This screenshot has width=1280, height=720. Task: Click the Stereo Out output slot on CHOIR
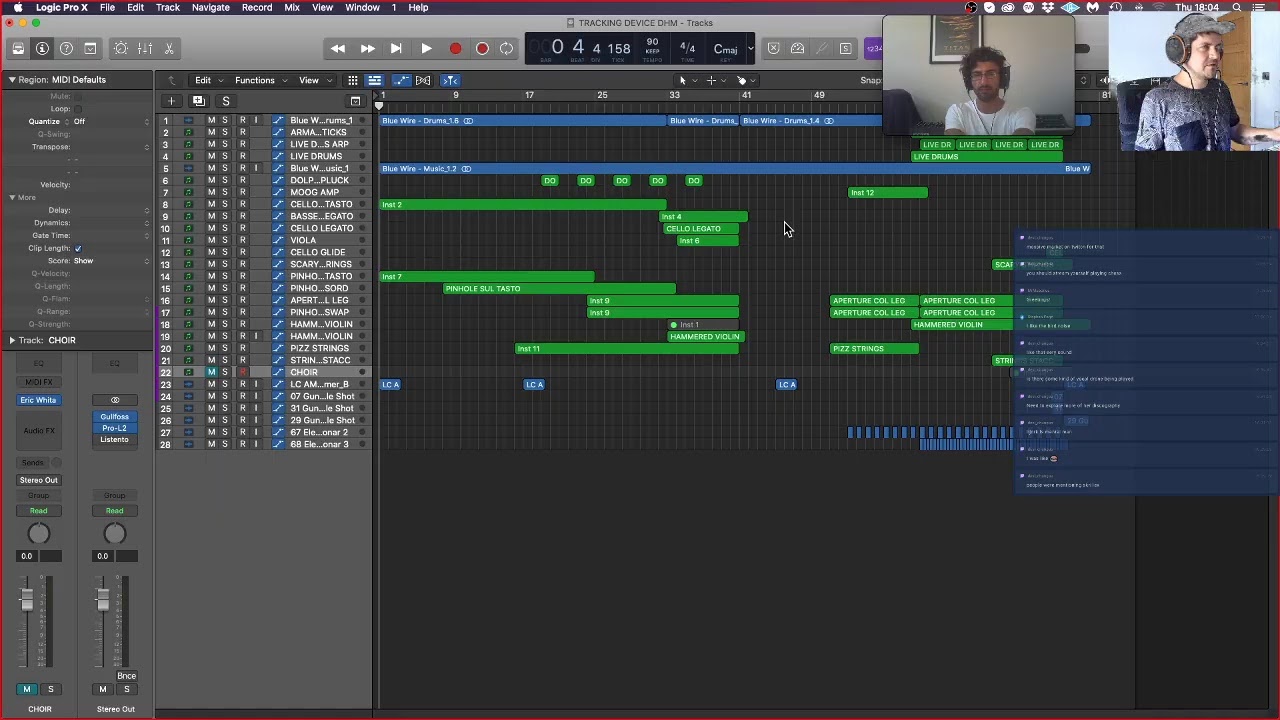(39, 480)
